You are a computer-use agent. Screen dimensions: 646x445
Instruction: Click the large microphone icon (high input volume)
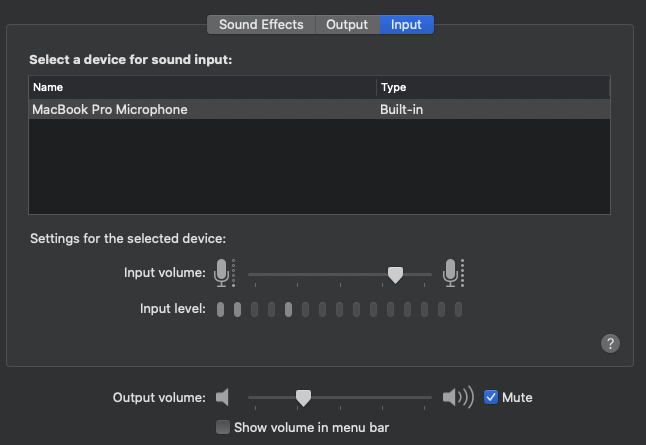tap(451, 272)
